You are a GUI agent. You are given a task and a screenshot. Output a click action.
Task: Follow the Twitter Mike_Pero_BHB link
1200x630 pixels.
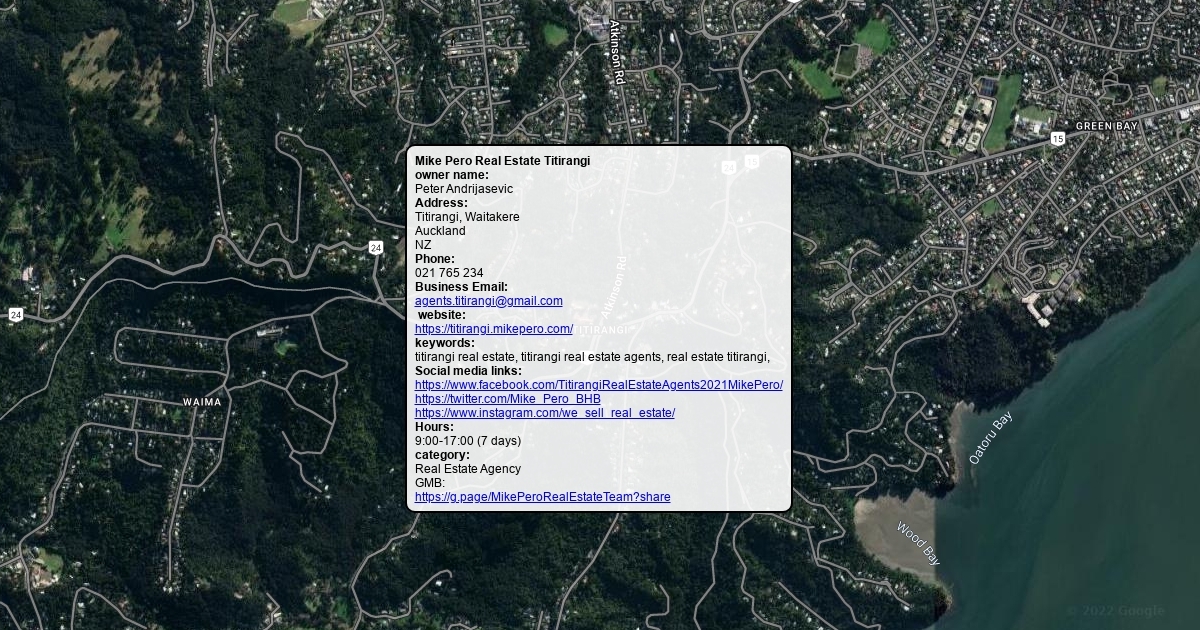[x=507, y=399]
